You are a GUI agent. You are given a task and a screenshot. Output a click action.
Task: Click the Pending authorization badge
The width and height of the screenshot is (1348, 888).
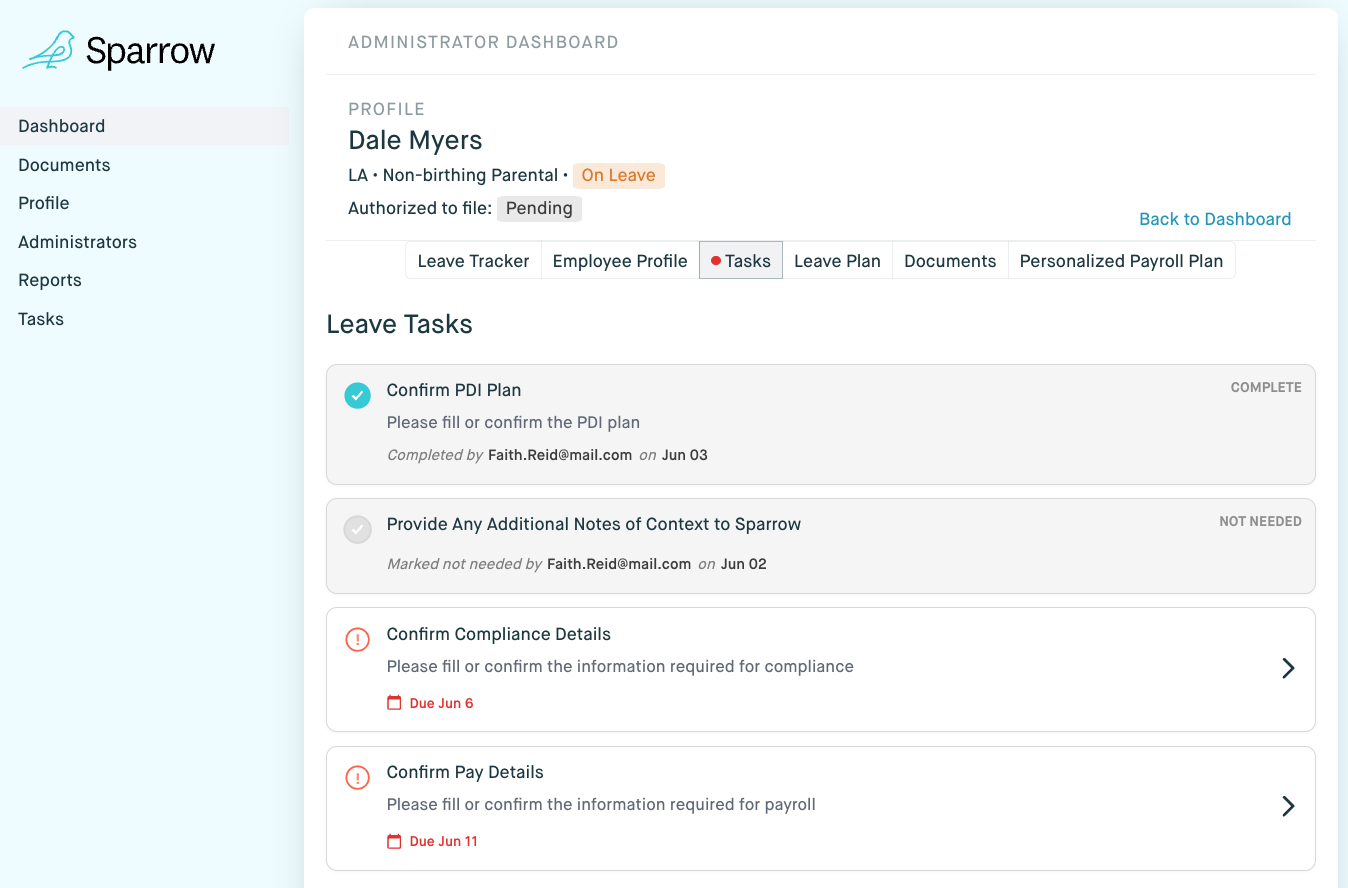[539, 209]
